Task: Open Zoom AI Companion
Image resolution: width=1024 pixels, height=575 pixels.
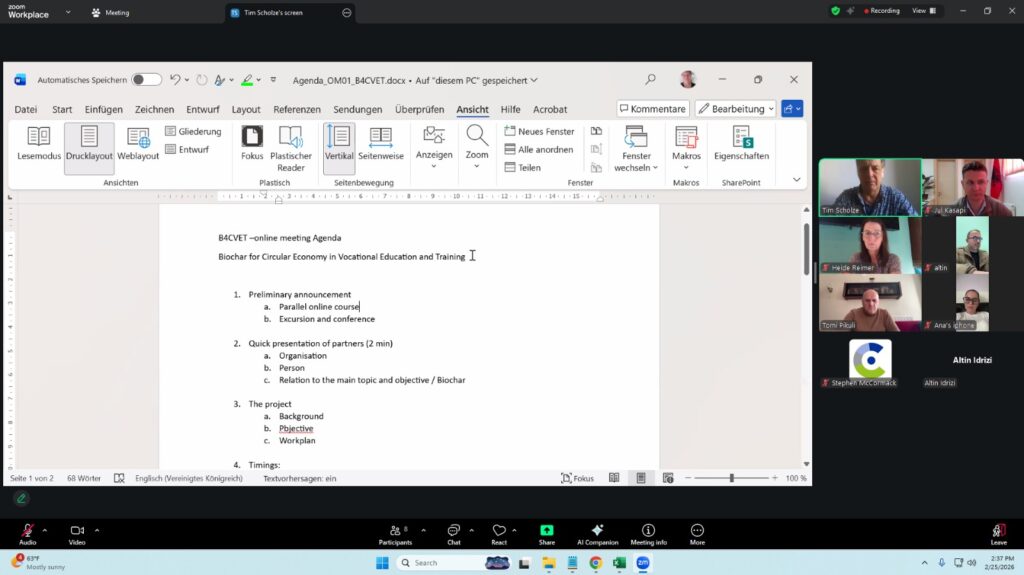Action: (x=598, y=535)
